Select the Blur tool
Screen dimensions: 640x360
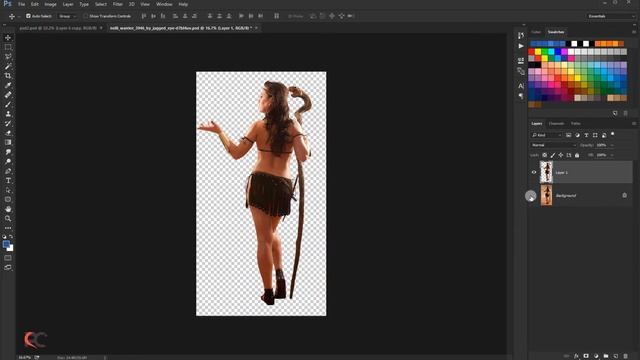(8, 152)
